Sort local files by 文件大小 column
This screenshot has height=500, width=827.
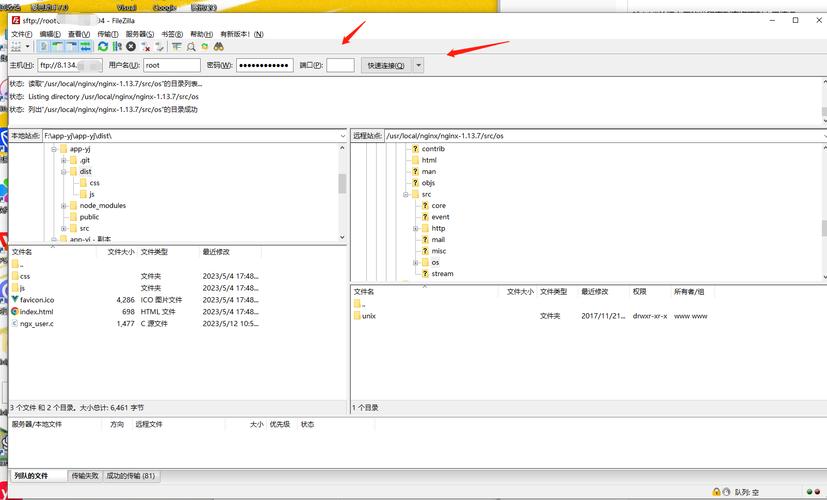pos(121,252)
